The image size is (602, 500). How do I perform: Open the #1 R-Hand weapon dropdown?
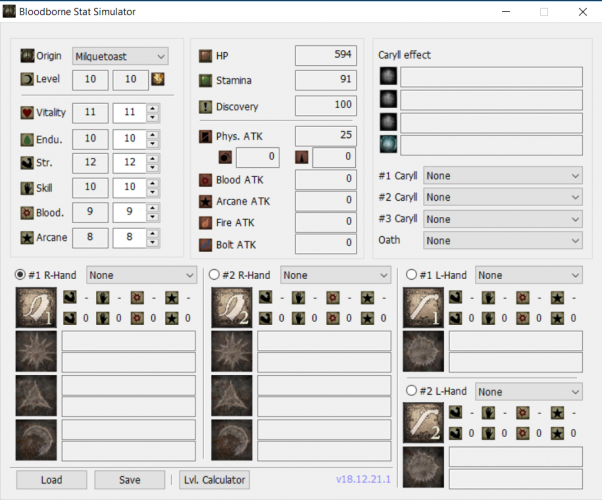coord(141,275)
